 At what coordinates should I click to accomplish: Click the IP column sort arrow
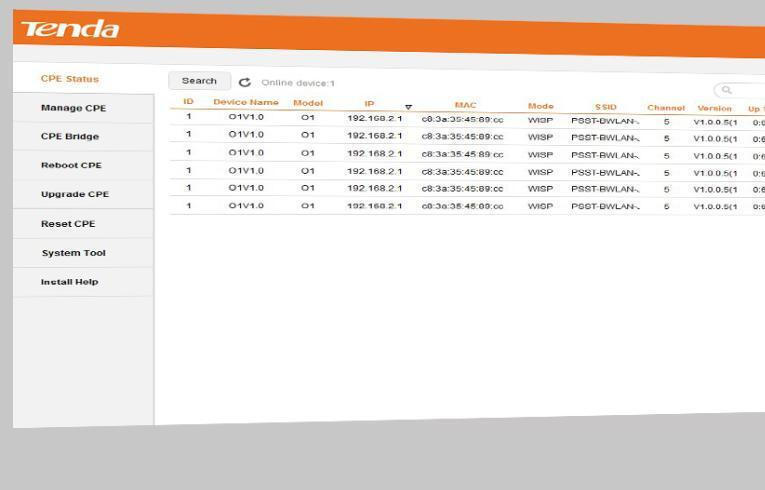(x=408, y=106)
